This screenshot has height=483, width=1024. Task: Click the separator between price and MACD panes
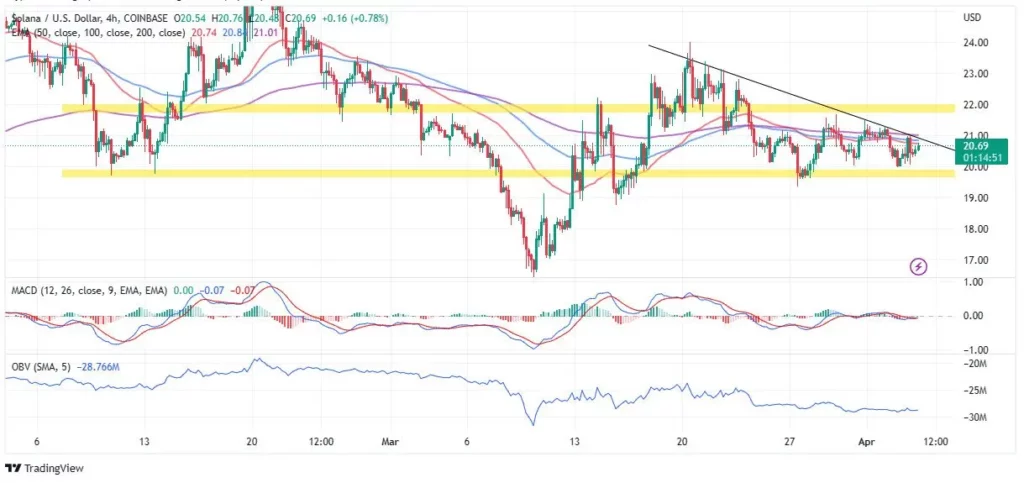pyautogui.click(x=480, y=280)
